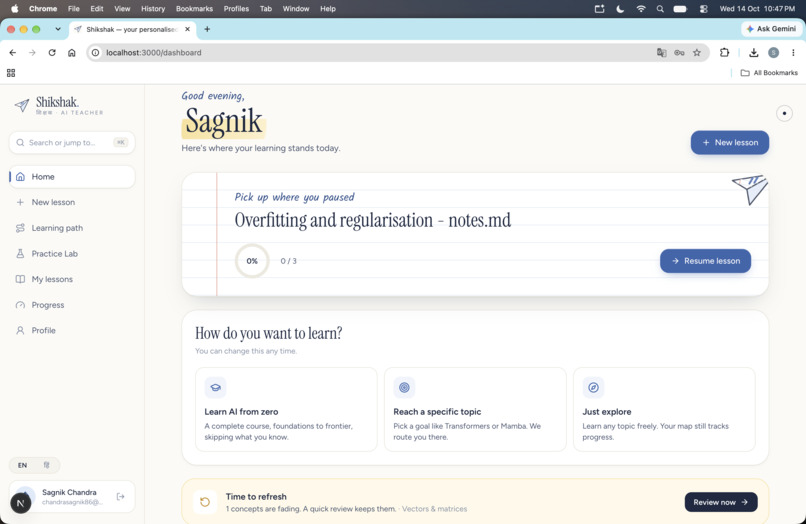Open the downloads icon
This screenshot has height=524, width=806.
pyautogui.click(x=754, y=52)
